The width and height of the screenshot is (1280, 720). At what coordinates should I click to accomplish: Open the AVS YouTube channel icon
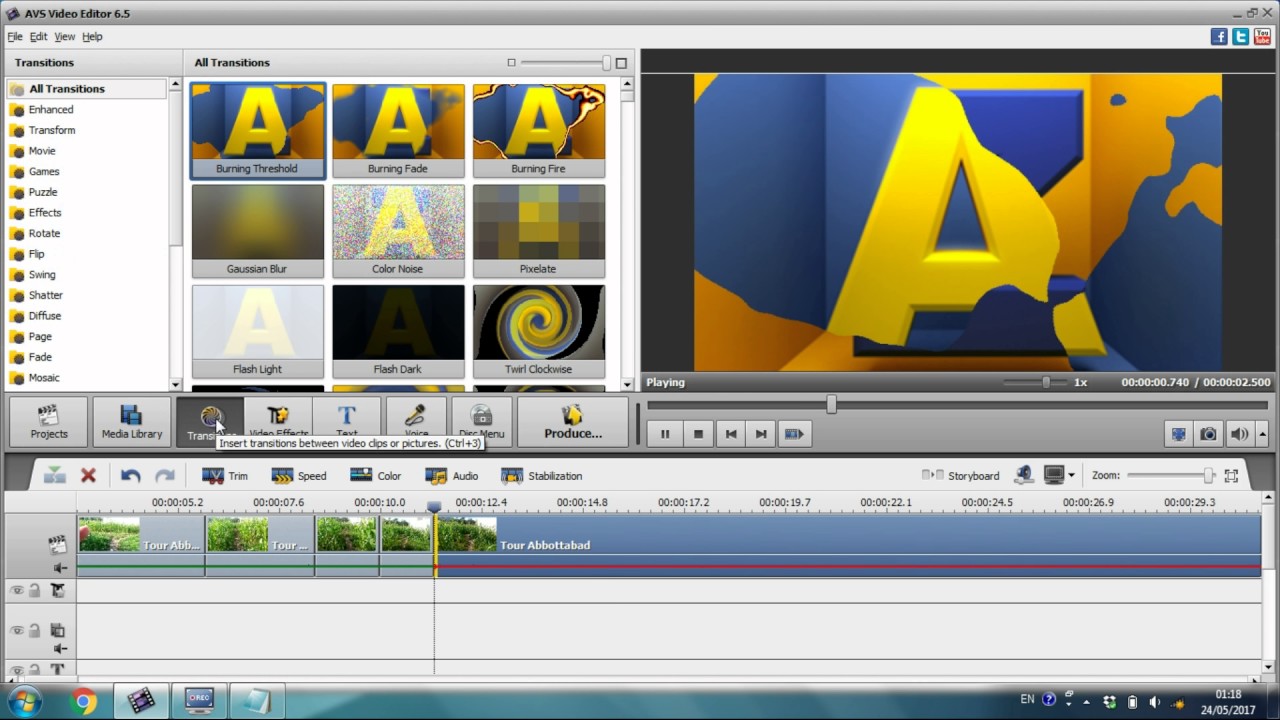tap(1262, 36)
